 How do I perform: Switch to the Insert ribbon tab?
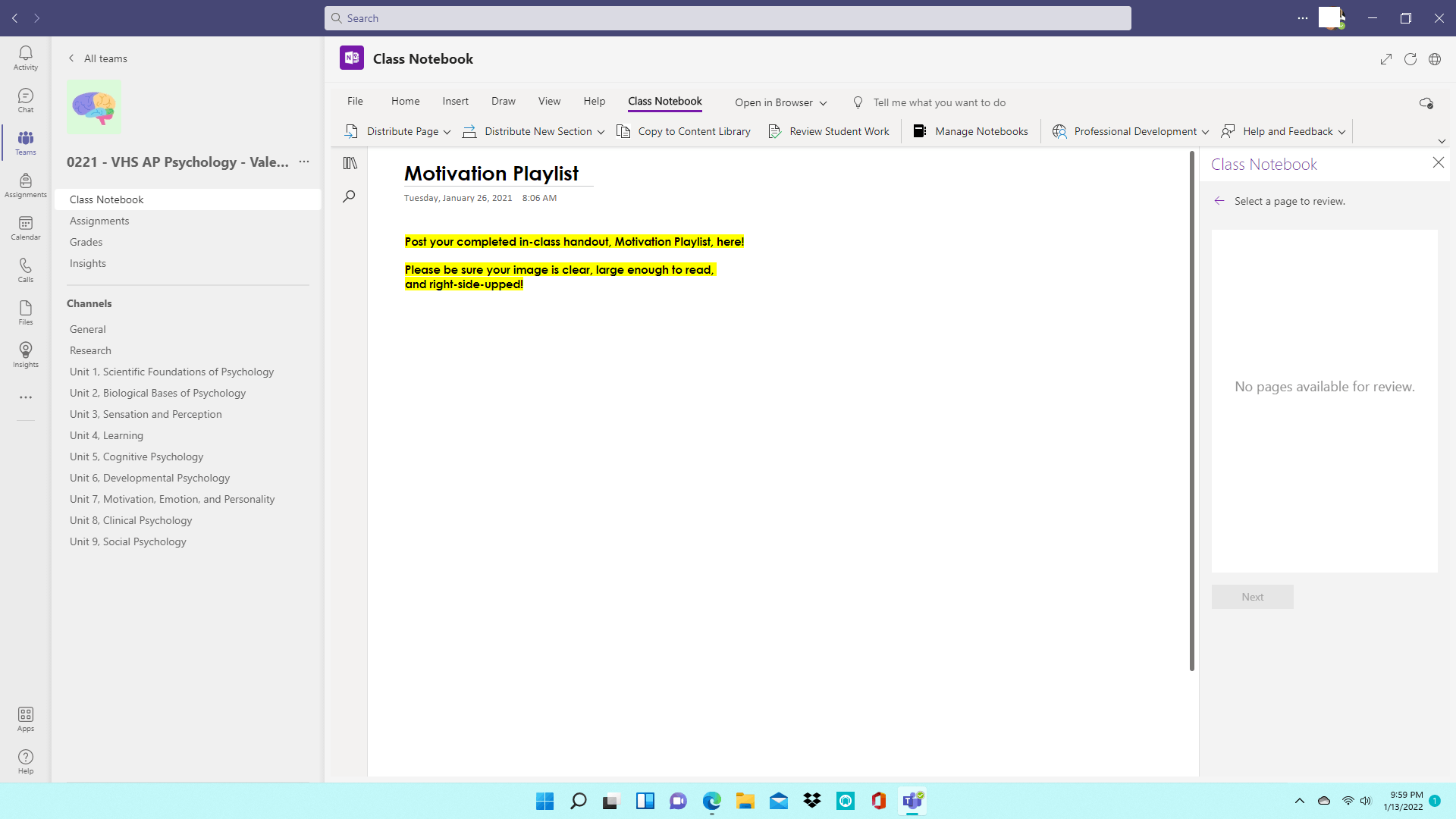(x=456, y=101)
